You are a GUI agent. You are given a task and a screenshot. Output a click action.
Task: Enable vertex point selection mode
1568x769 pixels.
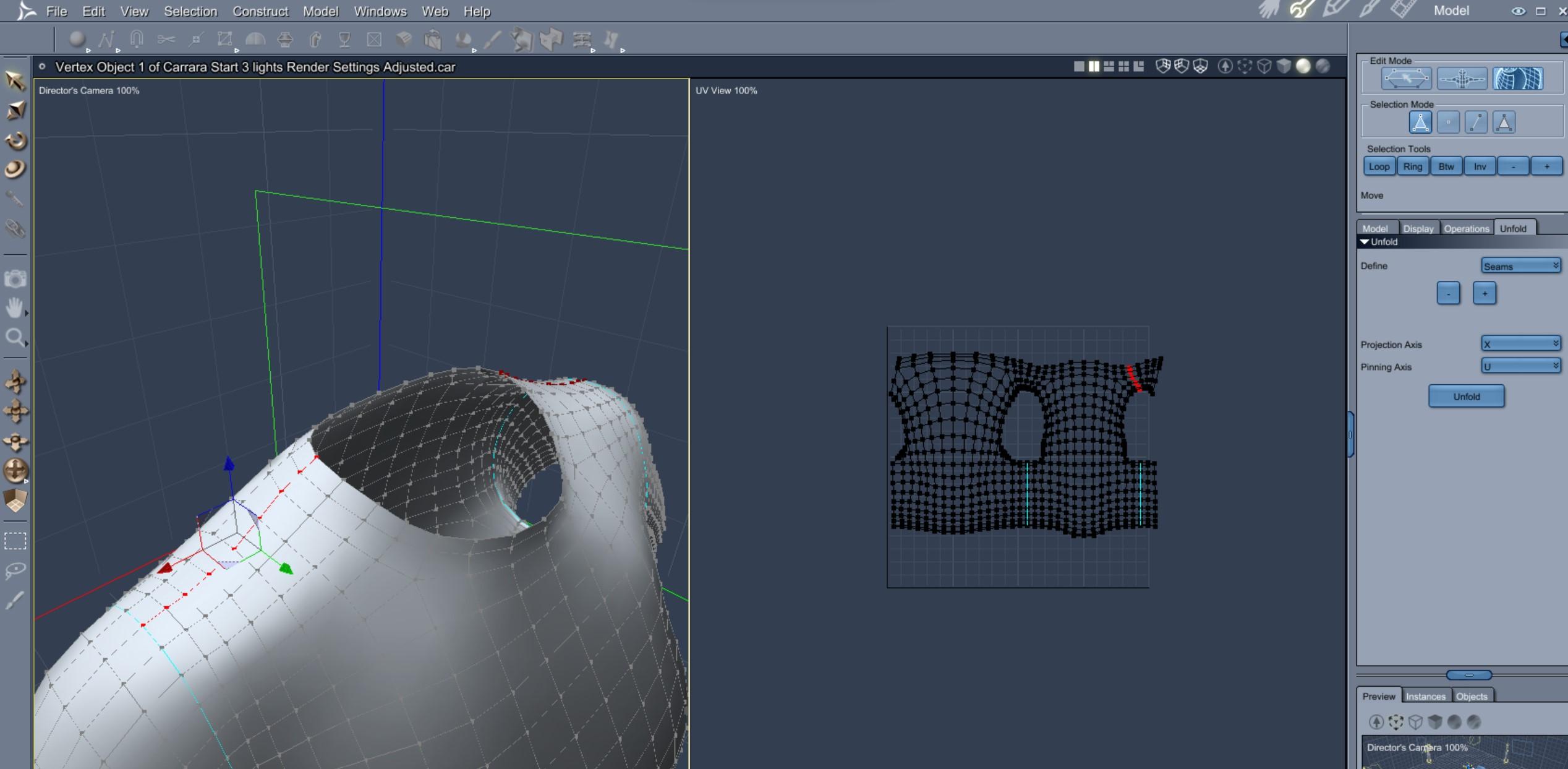click(1448, 122)
